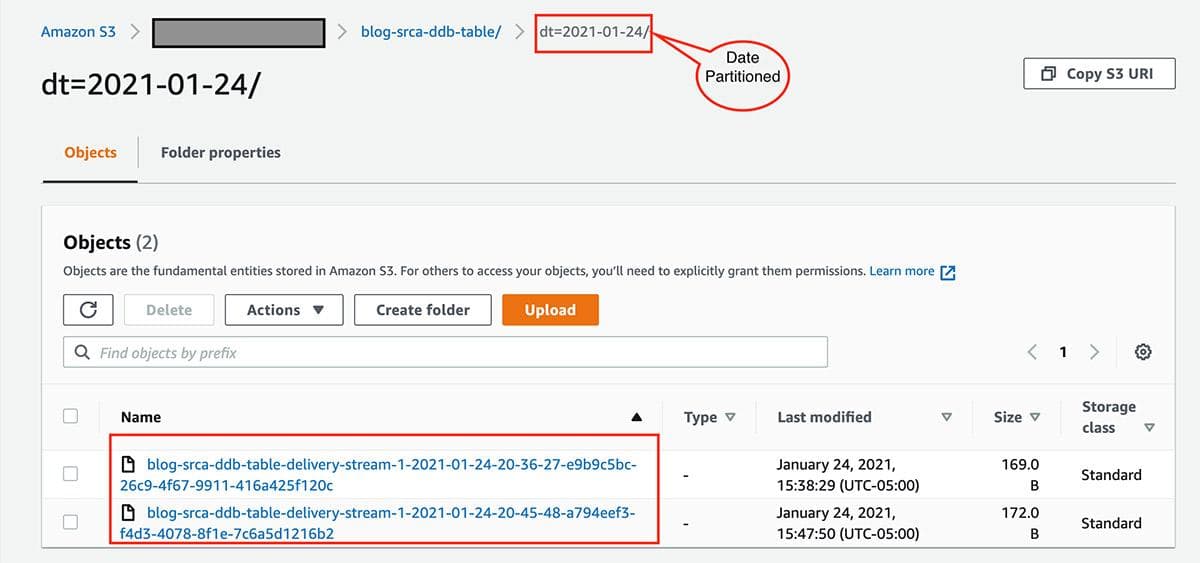Click the refresh objects icon button
The height and width of the screenshot is (563, 1200).
coord(88,310)
